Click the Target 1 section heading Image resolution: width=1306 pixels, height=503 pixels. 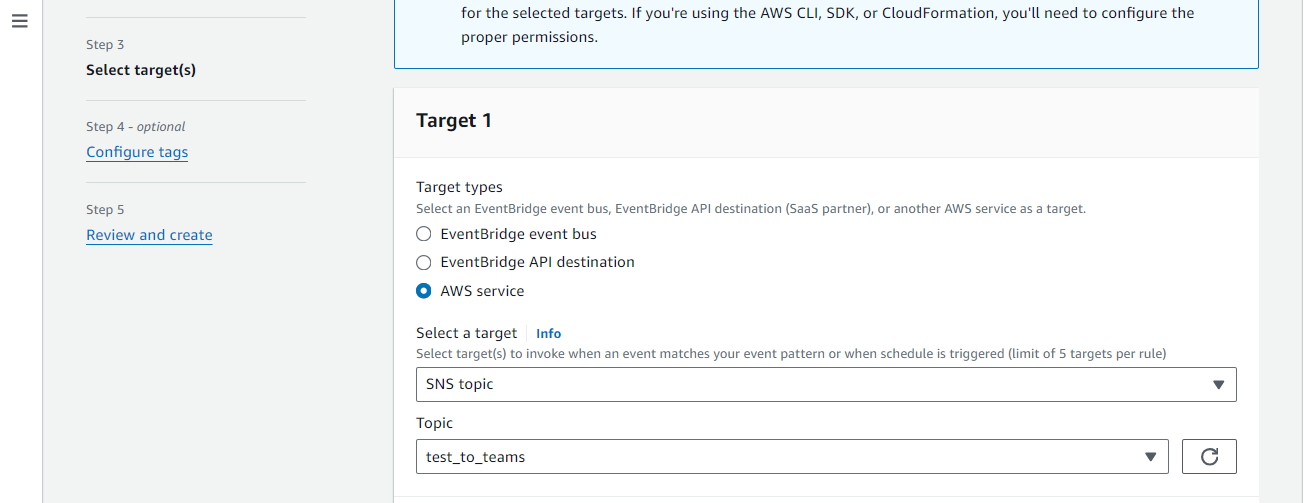click(x=454, y=121)
